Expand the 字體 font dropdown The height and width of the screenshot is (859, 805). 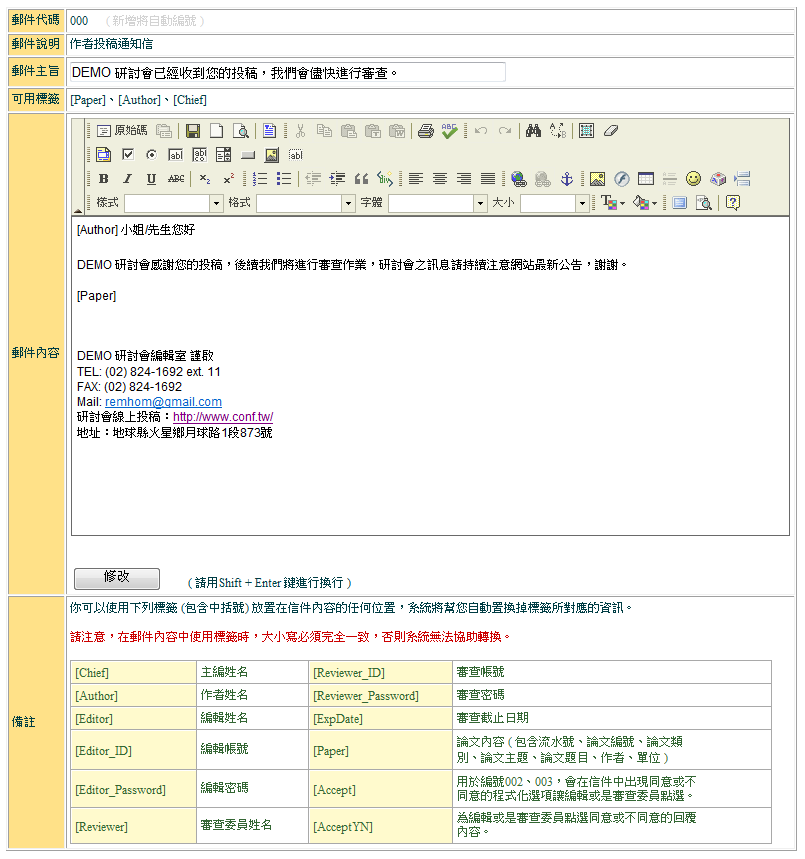(x=479, y=203)
